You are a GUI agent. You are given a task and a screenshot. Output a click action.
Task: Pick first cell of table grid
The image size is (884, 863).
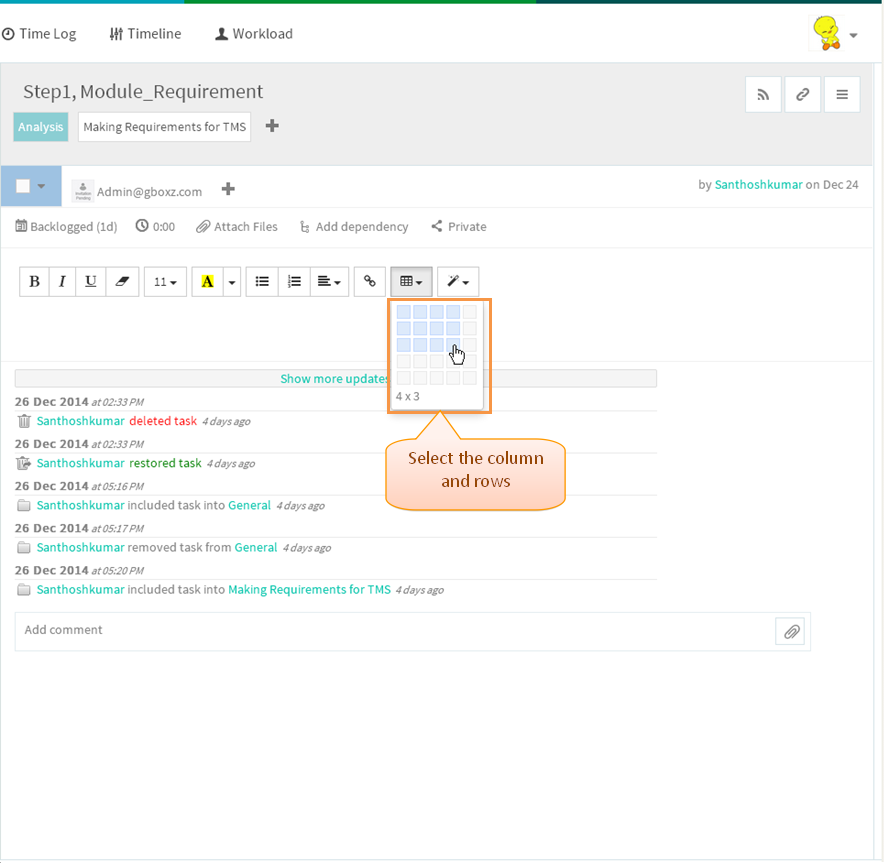tap(404, 312)
